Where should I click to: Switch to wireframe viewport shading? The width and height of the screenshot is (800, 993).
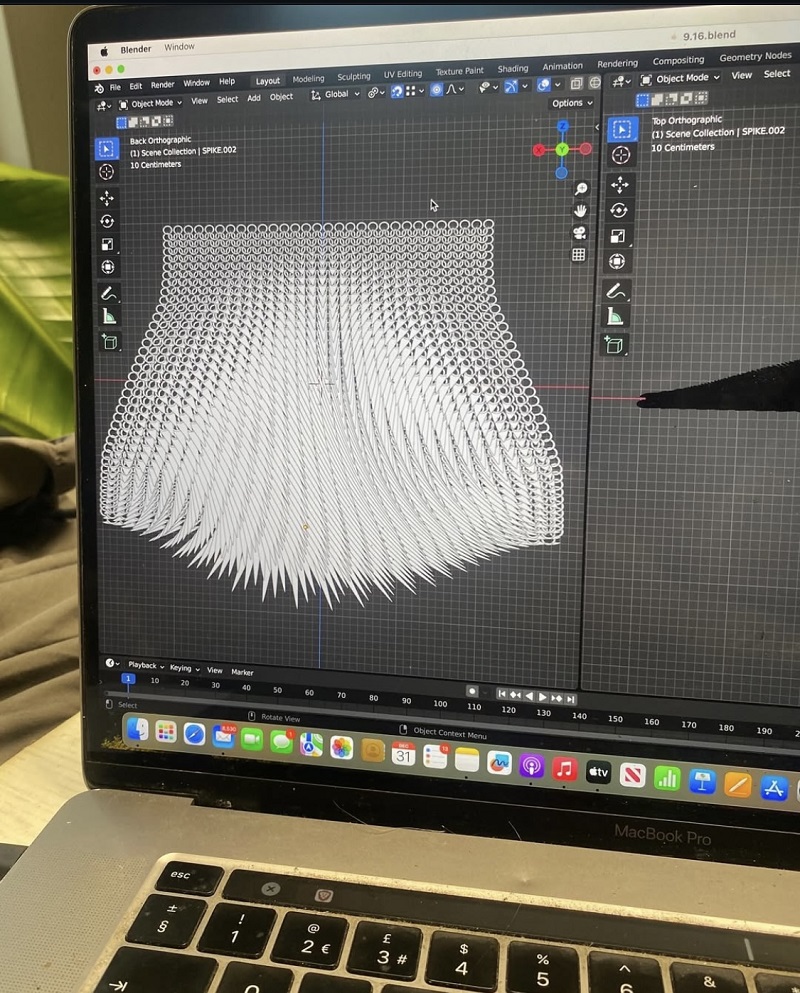(595, 82)
